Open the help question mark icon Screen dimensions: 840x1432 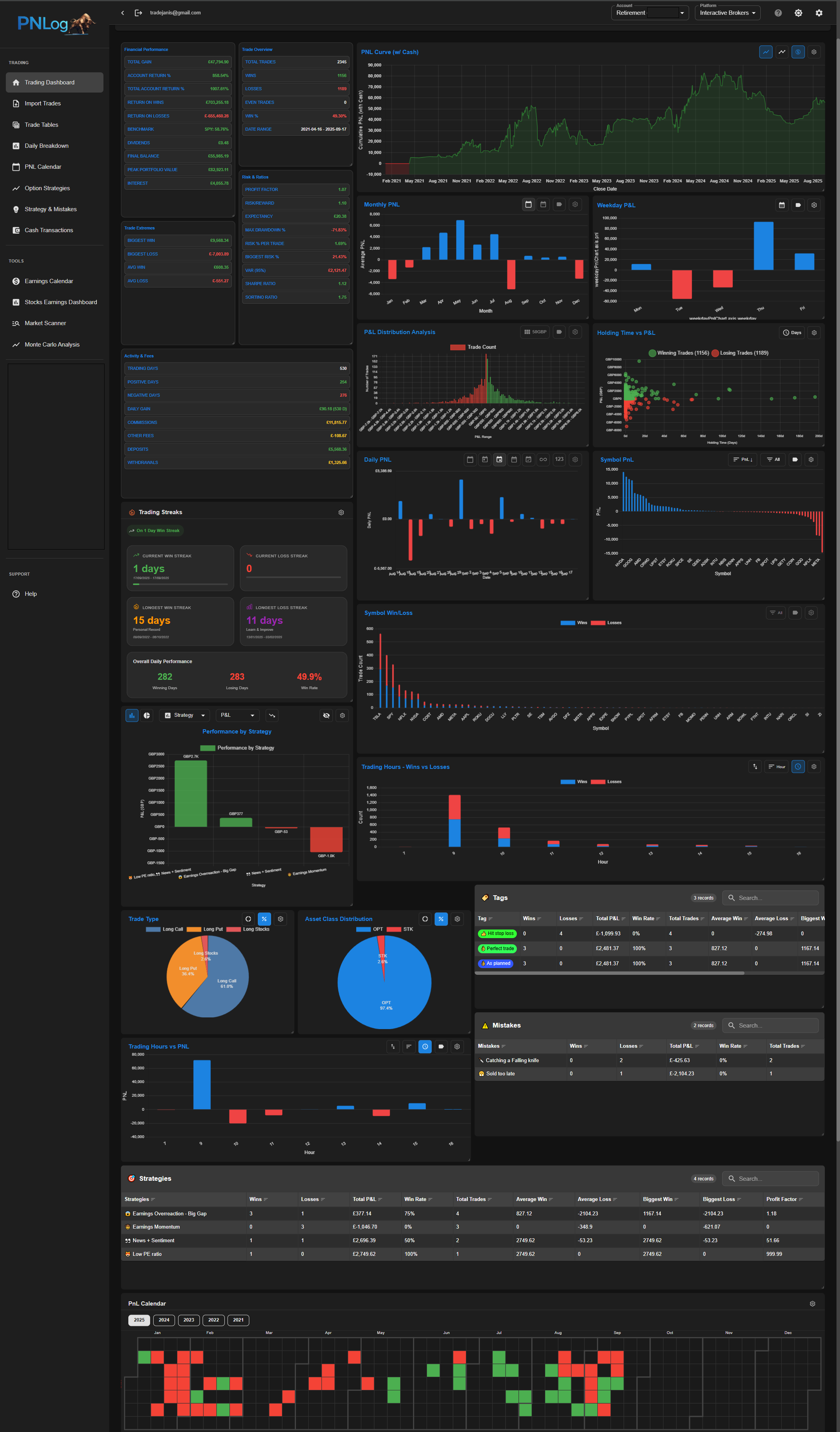click(778, 12)
